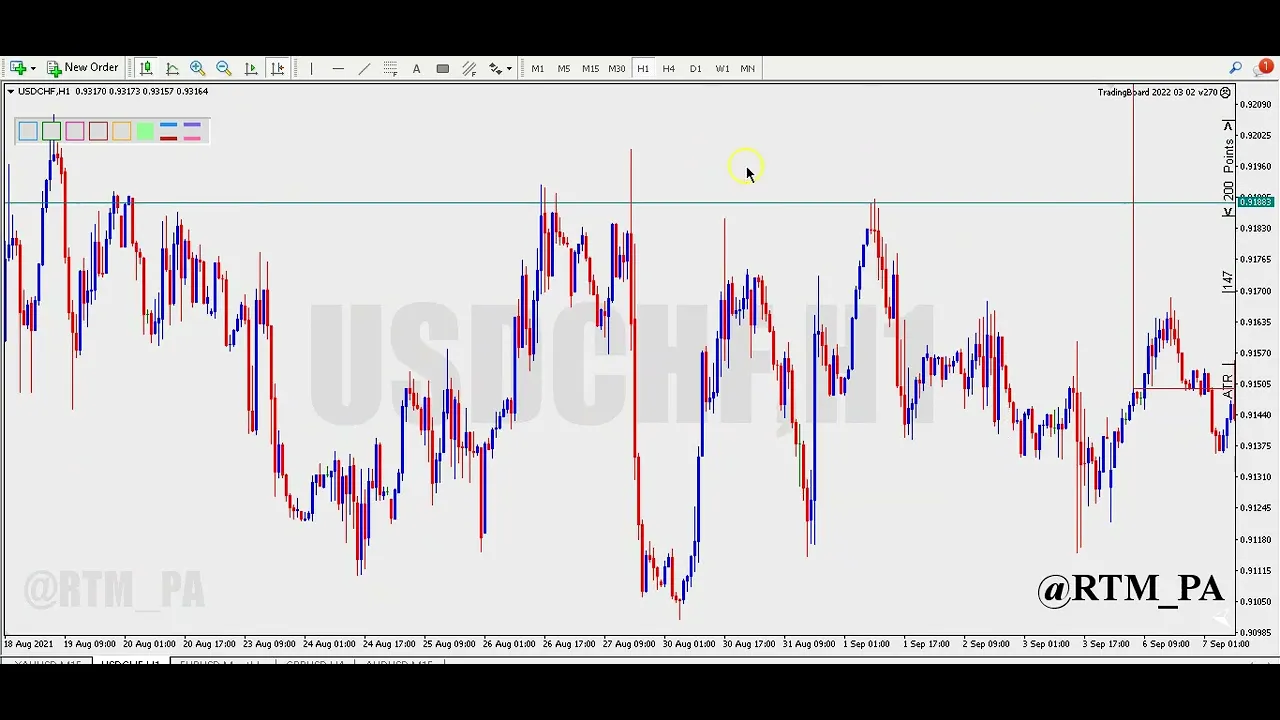Zoom out on the chart
This screenshot has width=1280, height=720.
tap(224, 68)
